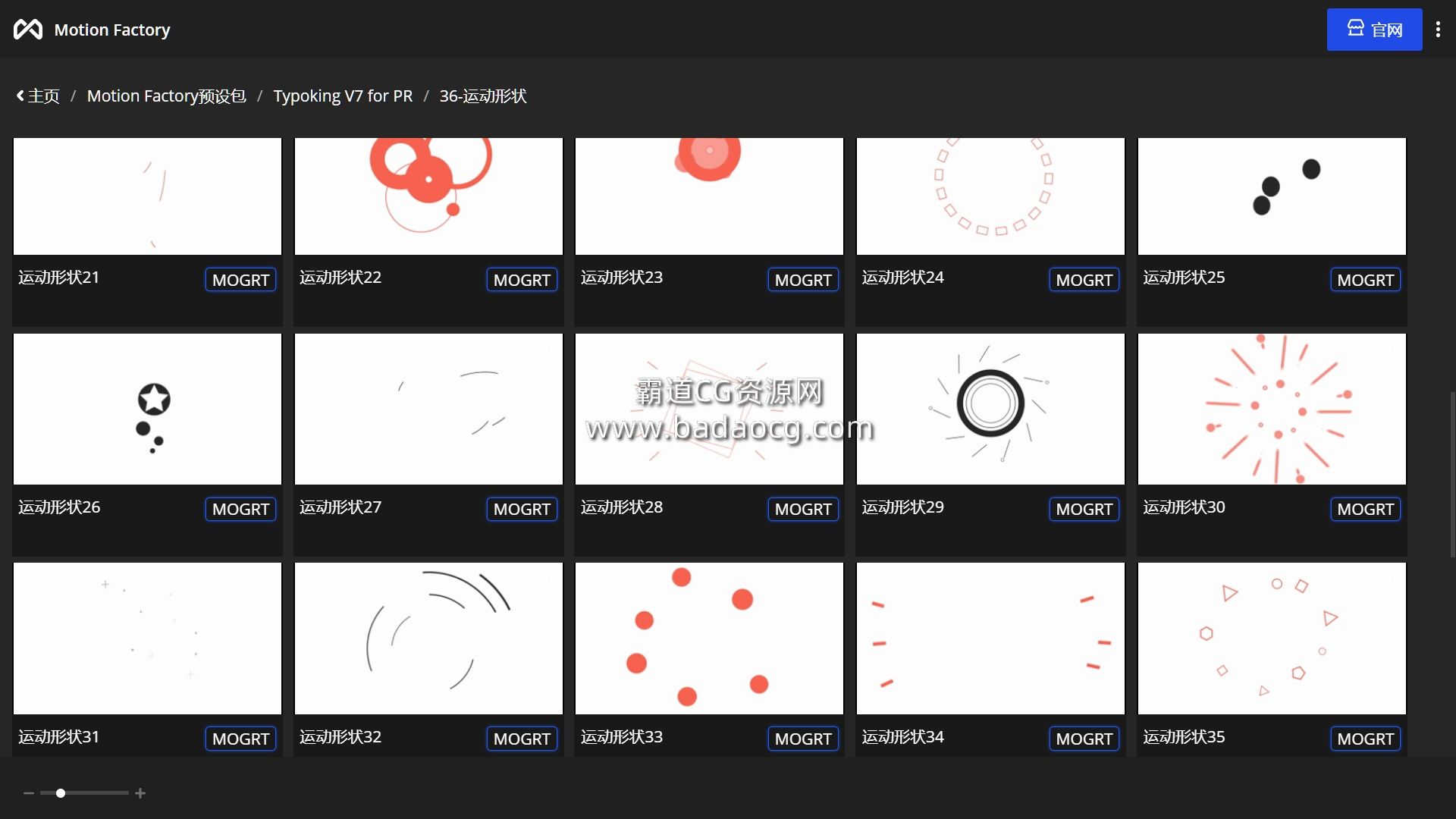Viewport: 1456px width, 819px height.
Task: Click MOGRT badge for 运动形状23
Action: (803, 280)
